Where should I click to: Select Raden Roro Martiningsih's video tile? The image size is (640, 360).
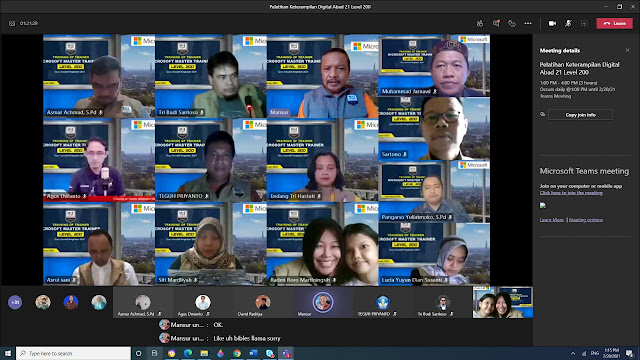tap(323, 244)
